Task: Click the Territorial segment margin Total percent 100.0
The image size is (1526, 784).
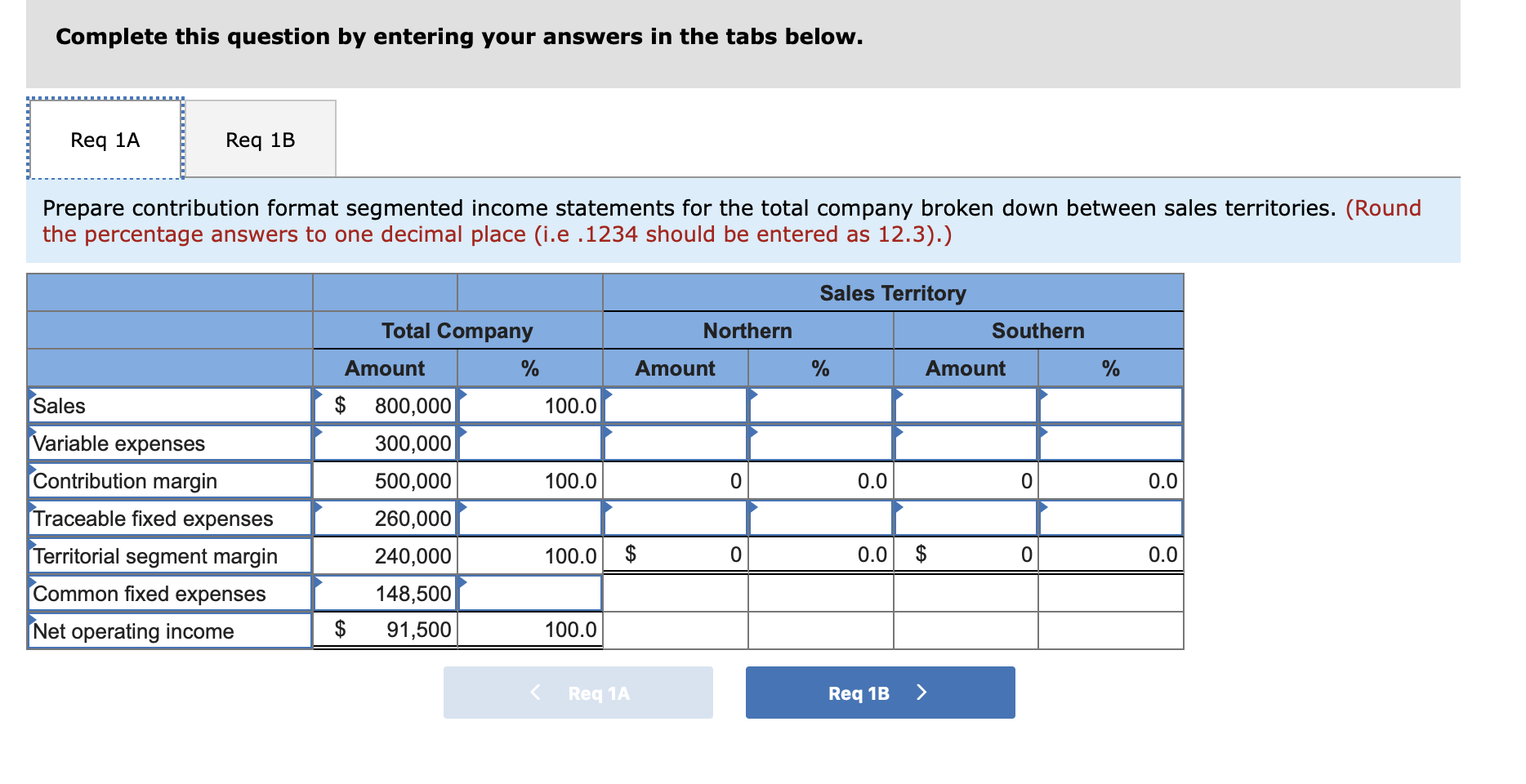Action: [530, 555]
